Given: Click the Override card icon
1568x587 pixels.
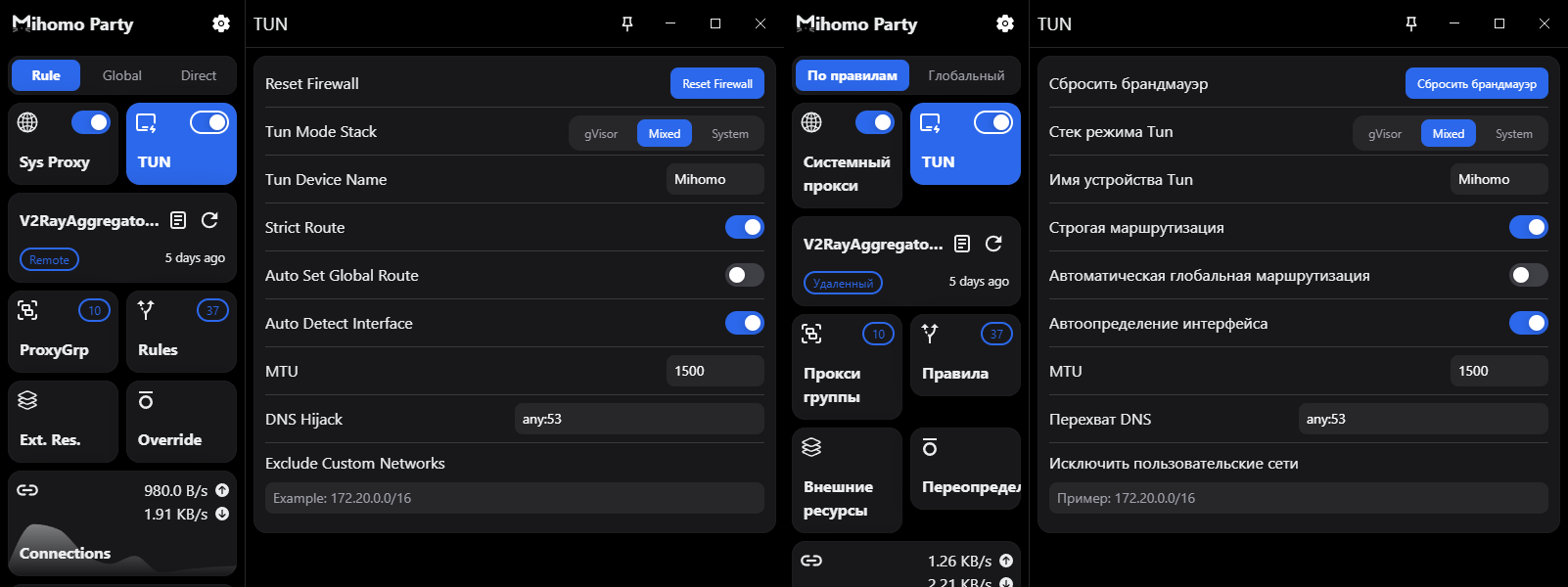Looking at the screenshot, I should [x=146, y=400].
